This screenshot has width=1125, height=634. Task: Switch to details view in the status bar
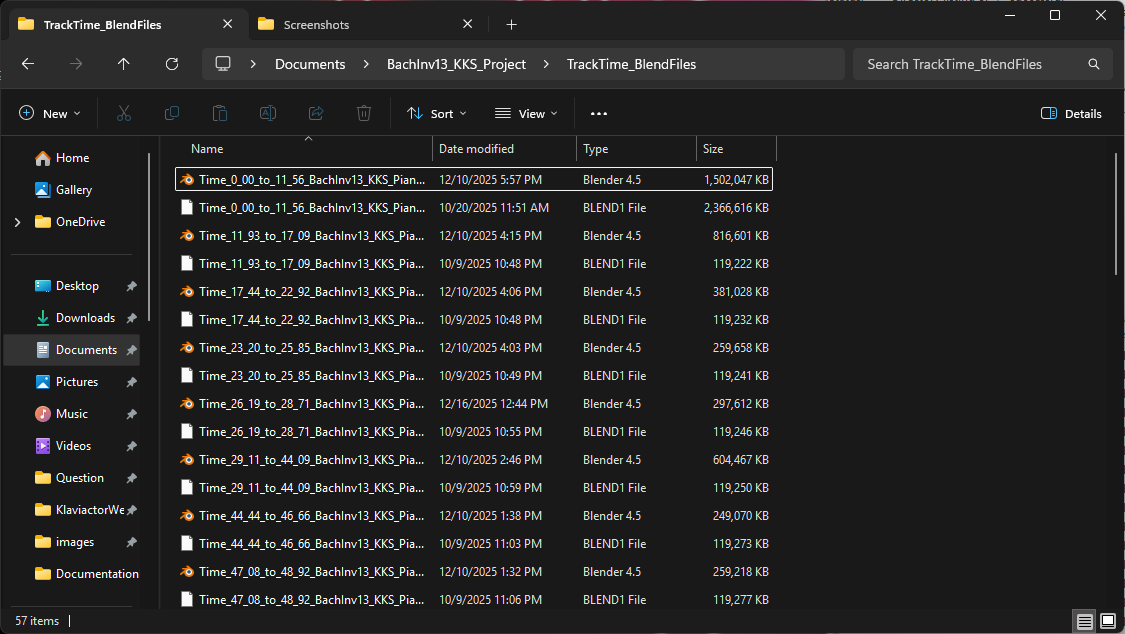point(1084,621)
